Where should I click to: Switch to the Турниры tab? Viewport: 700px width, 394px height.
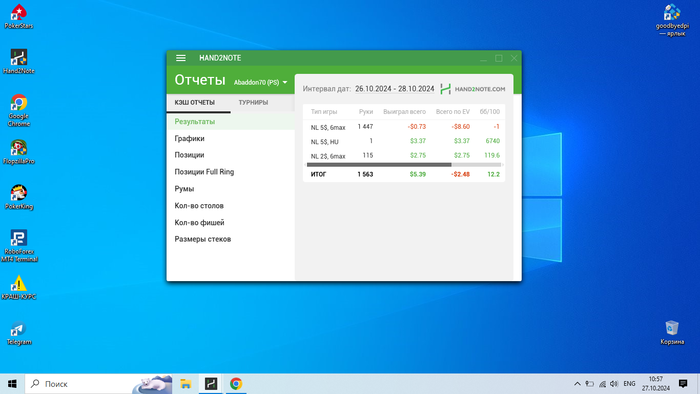[253, 103]
